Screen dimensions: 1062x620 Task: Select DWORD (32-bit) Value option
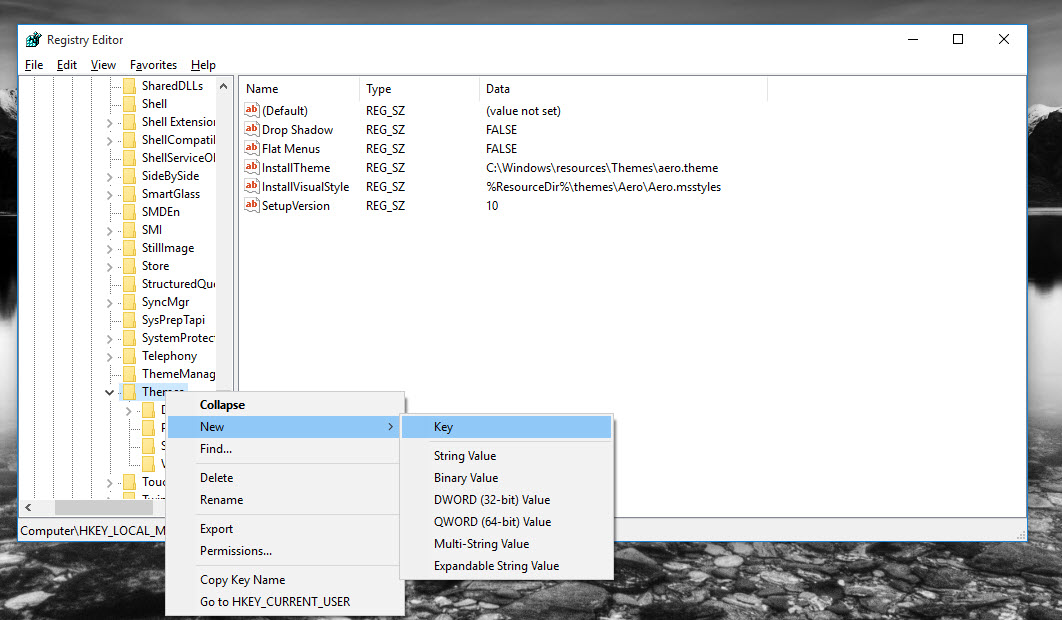point(491,500)
